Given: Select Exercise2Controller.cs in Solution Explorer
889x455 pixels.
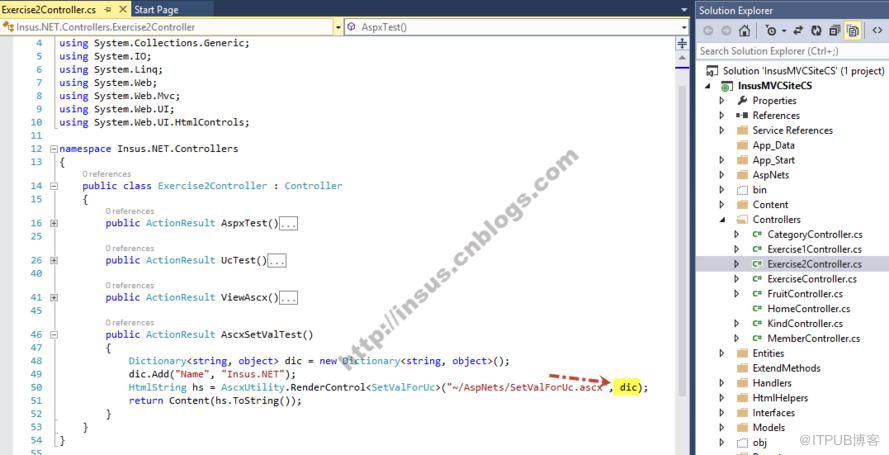Looking at the screenshot, I should pos(814,264).
